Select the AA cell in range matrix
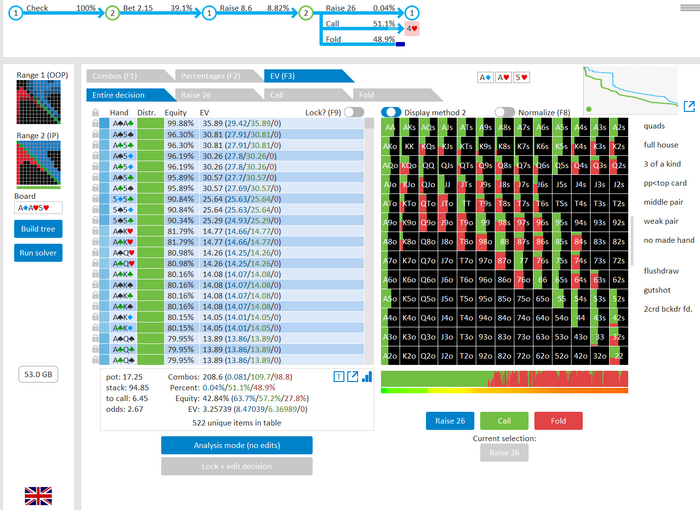 [x=390, y=127]
